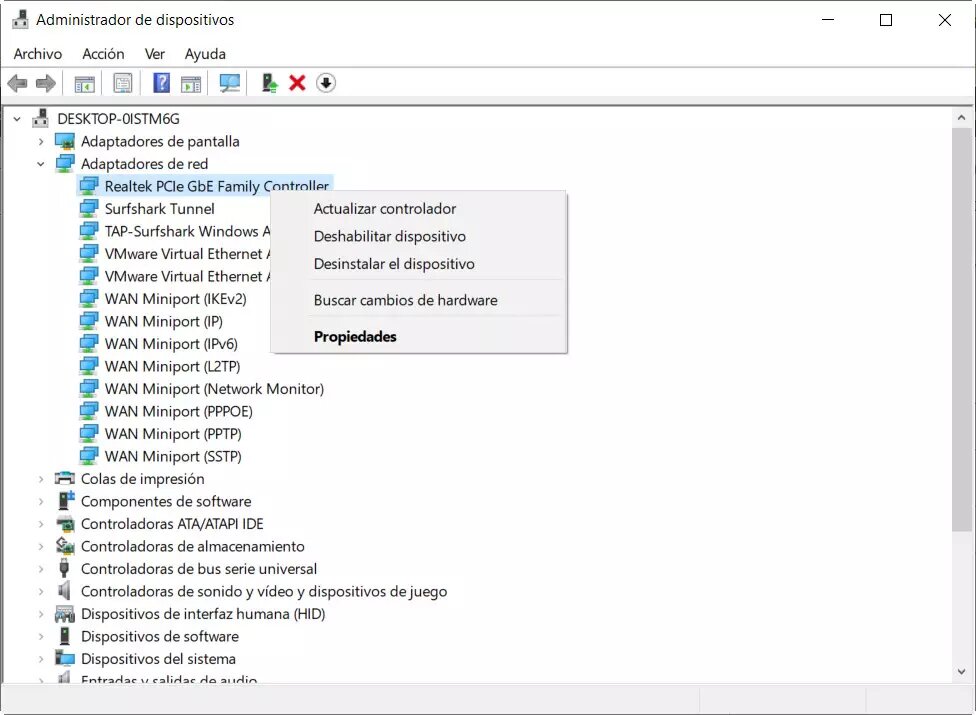Select WAN Miniport (Network Monitor) device

pos(214,389)
